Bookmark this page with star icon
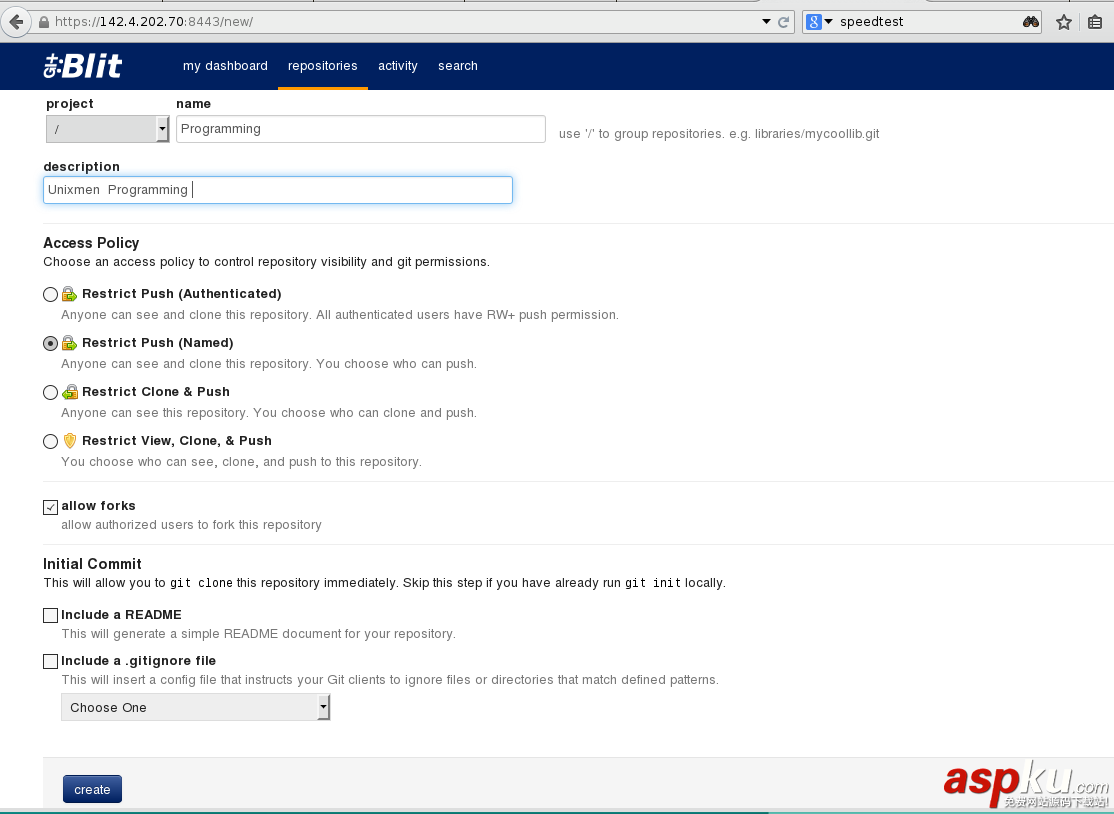 (x=1064, y=22)
